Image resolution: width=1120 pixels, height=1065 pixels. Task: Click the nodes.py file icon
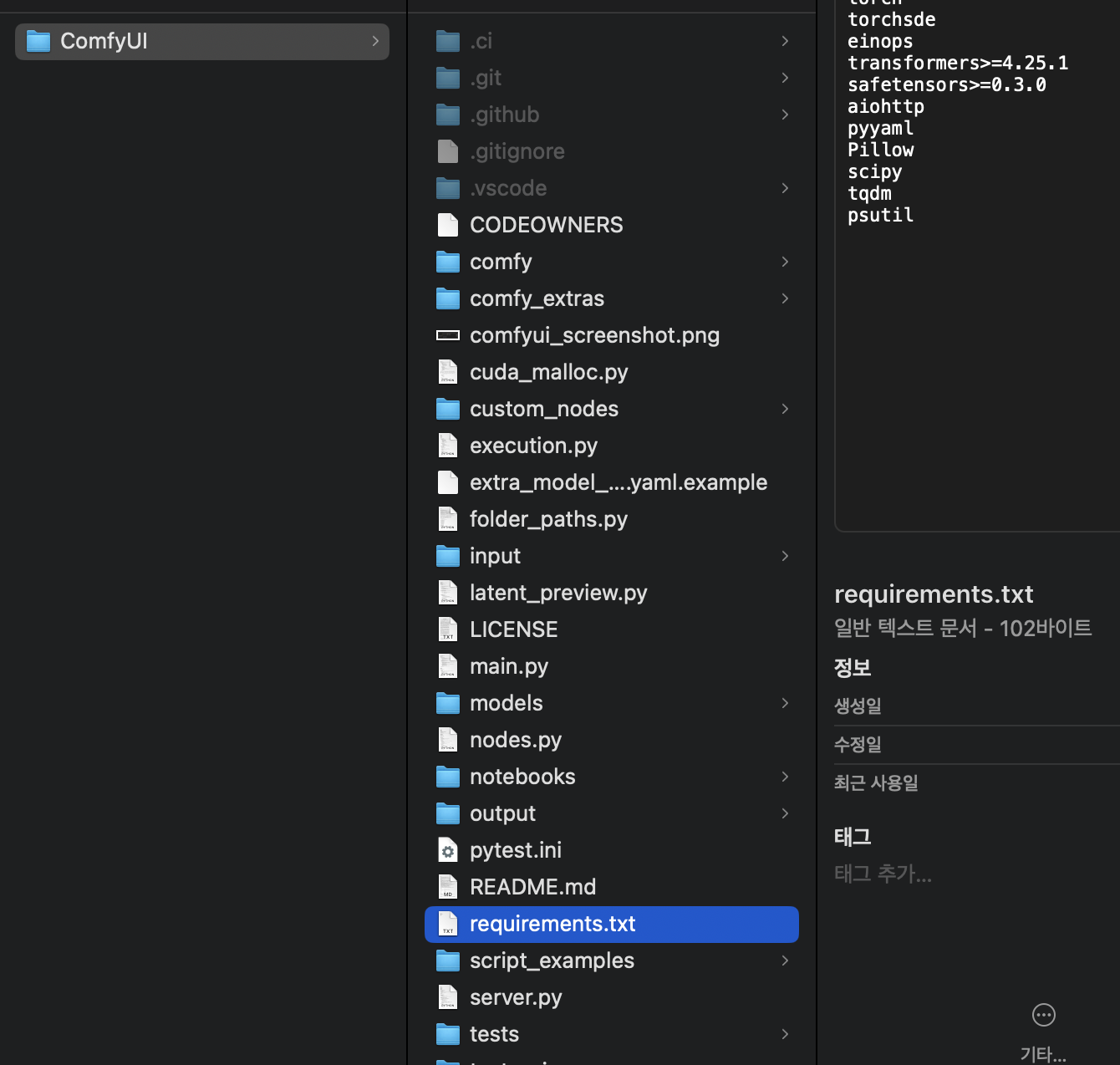tap(448, 740)
